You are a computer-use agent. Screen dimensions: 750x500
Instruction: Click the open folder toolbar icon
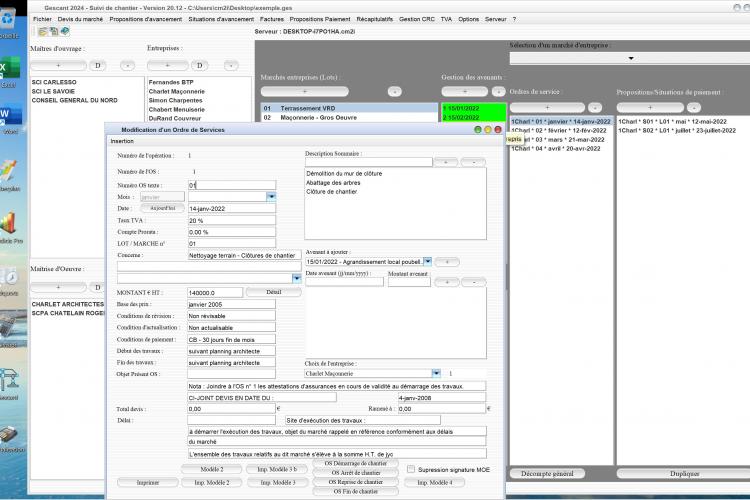tap(43, 32)
